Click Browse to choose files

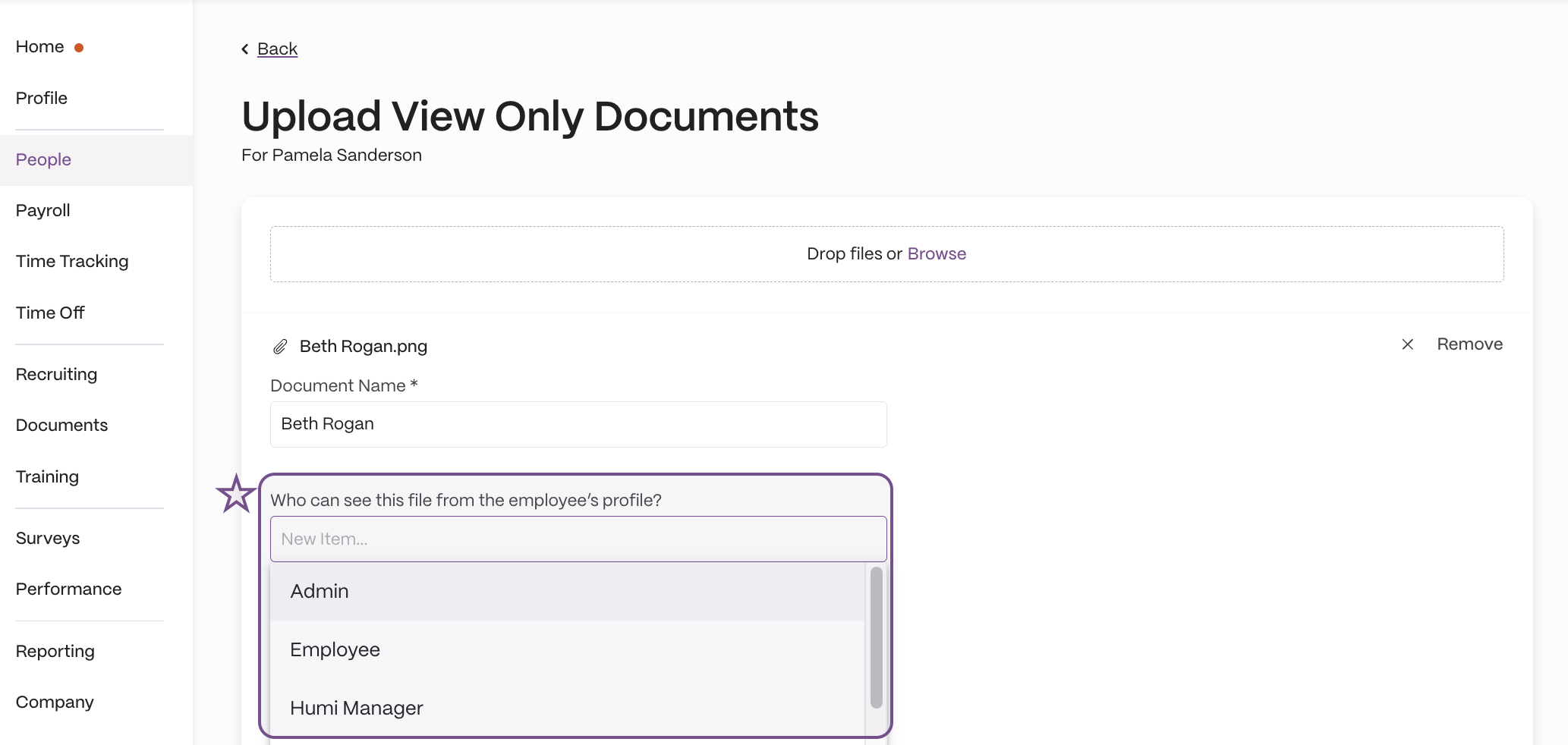click(x=937, y=254)
